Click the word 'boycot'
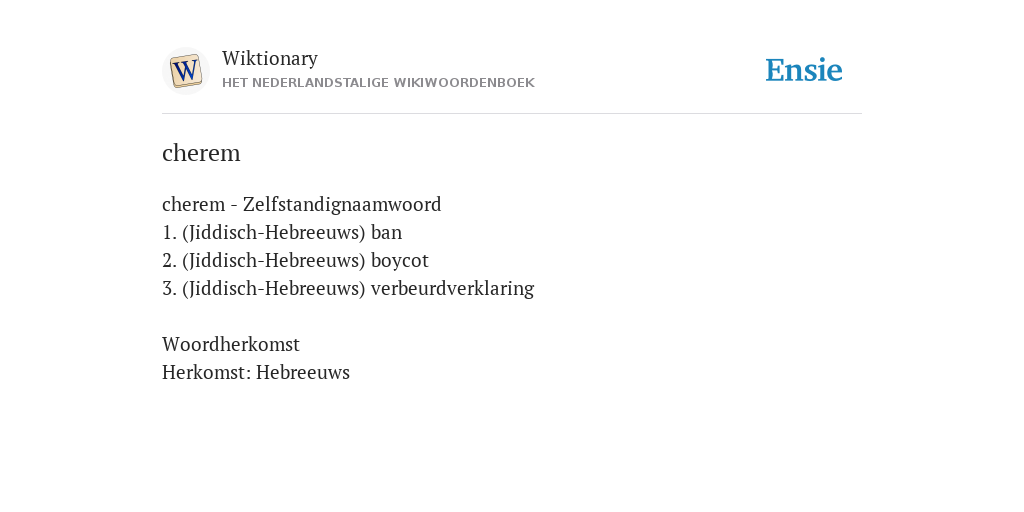 coord(400,261)
